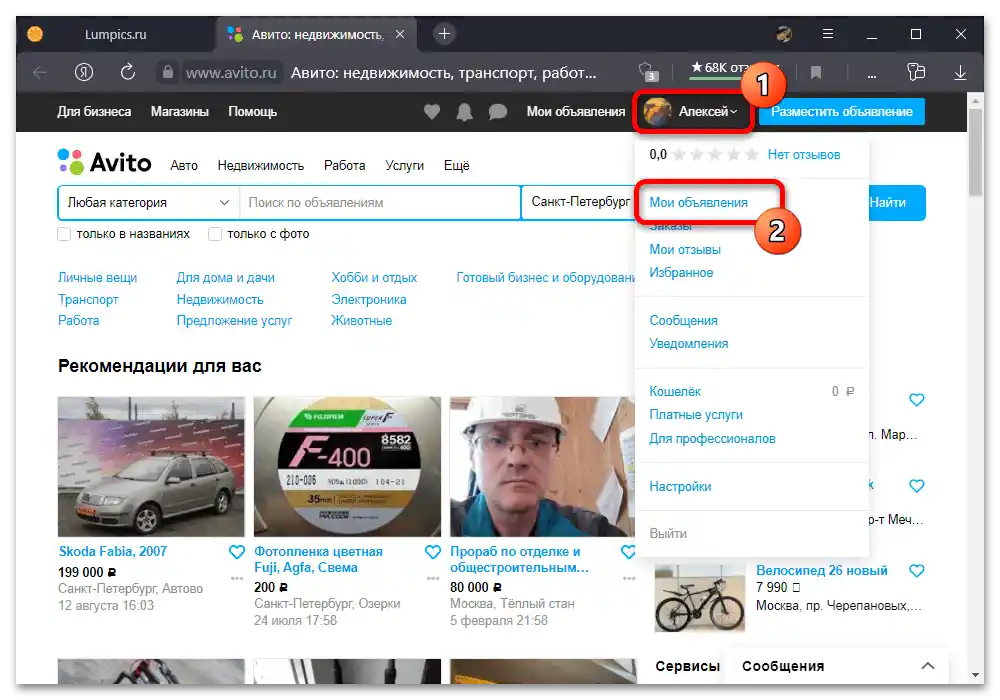Reload the Avito page
1000x700 pixels.
128,73
